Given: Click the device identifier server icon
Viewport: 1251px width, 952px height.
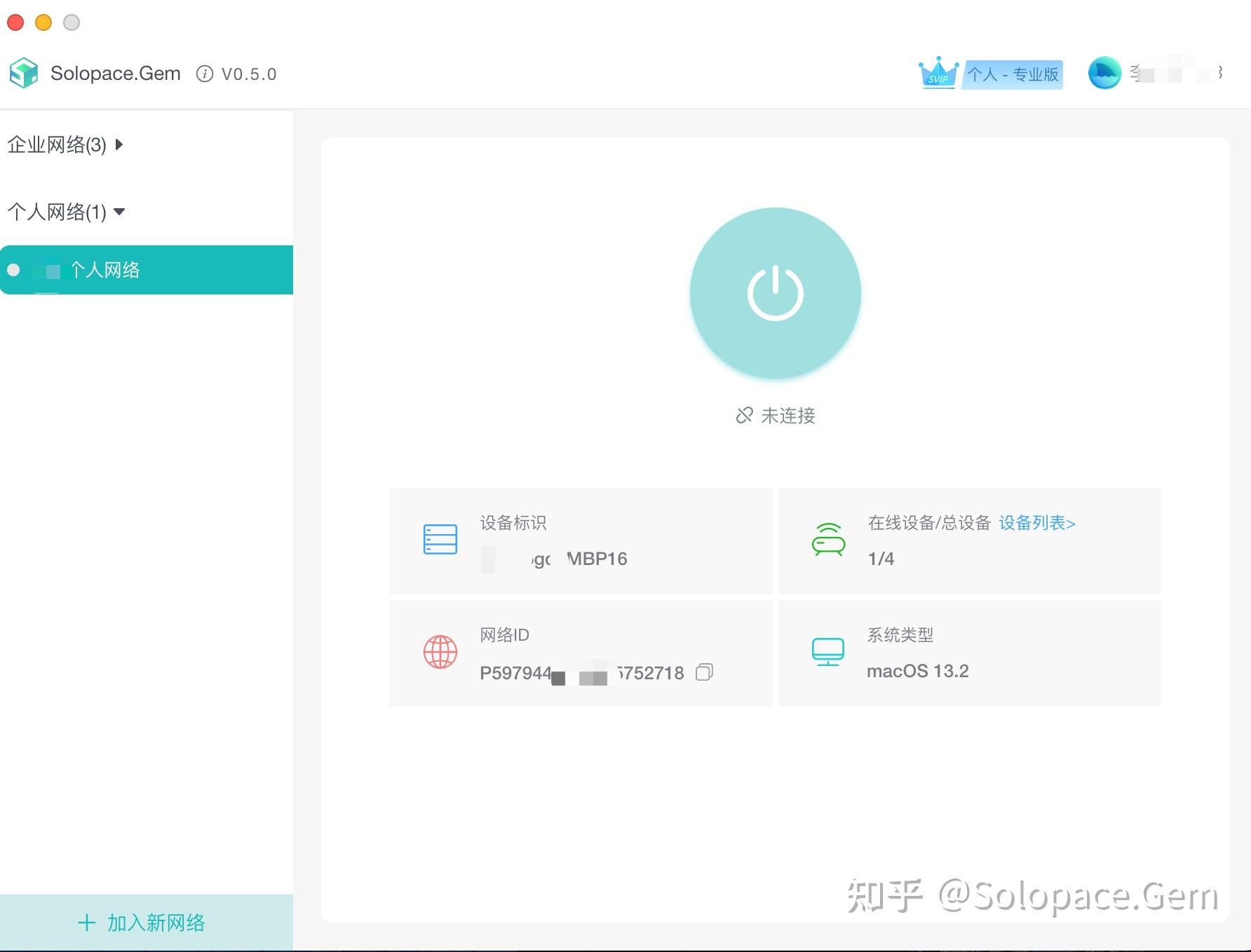Looking at the screenshot, I should pyautogui.click(x=440, y=540).
